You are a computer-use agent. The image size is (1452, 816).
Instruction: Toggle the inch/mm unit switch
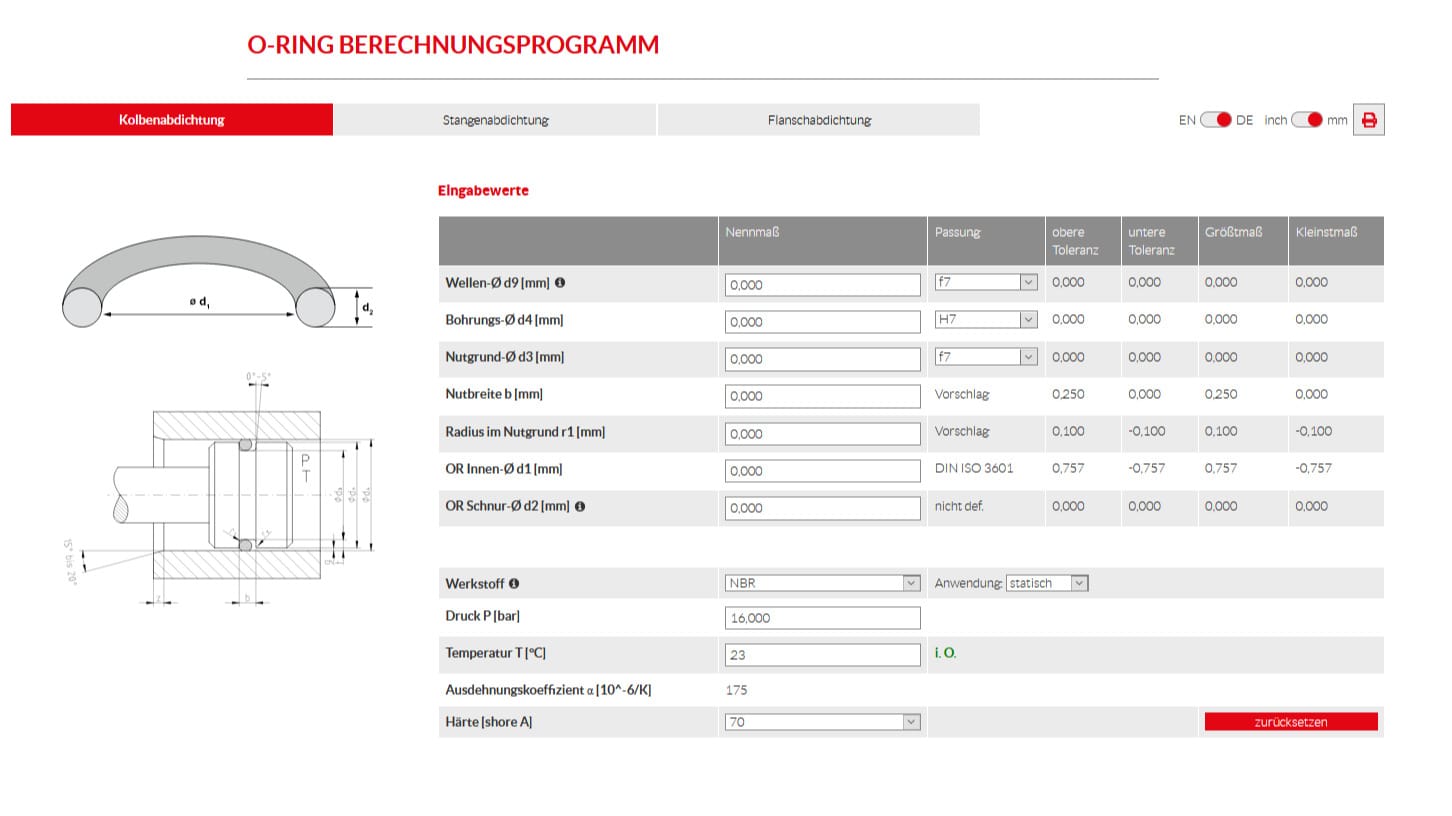click(1307, 120)
